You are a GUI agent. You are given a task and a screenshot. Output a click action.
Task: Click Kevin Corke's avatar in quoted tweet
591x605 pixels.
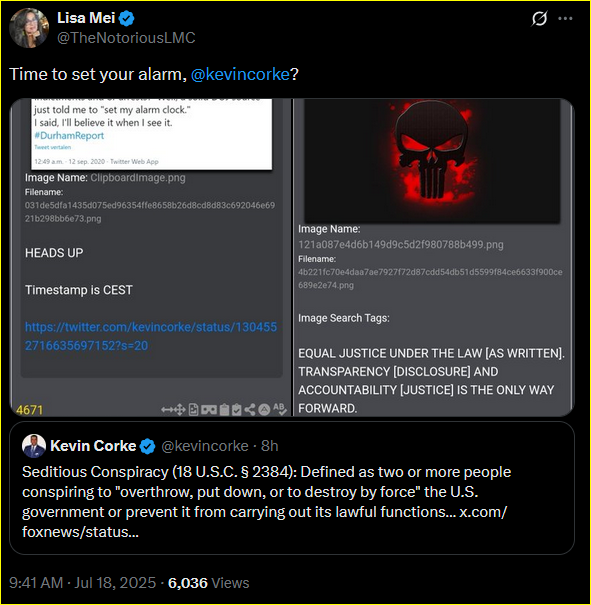click(34, 446)
